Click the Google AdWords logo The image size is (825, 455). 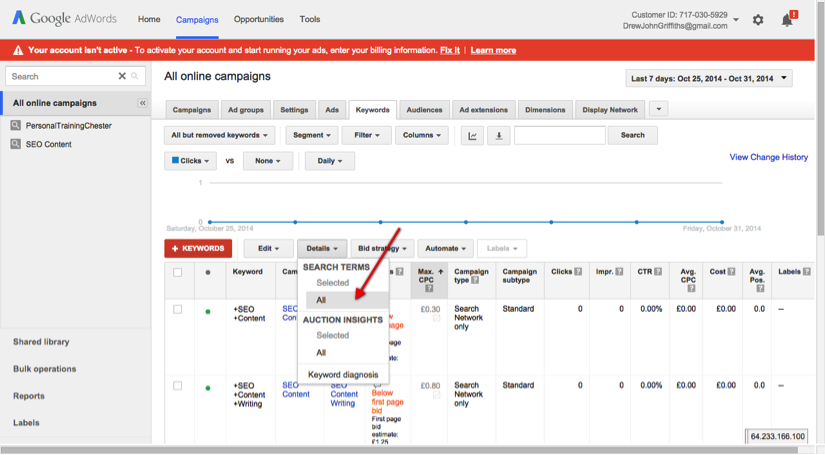pyautogui.click(x=64, y=18)
